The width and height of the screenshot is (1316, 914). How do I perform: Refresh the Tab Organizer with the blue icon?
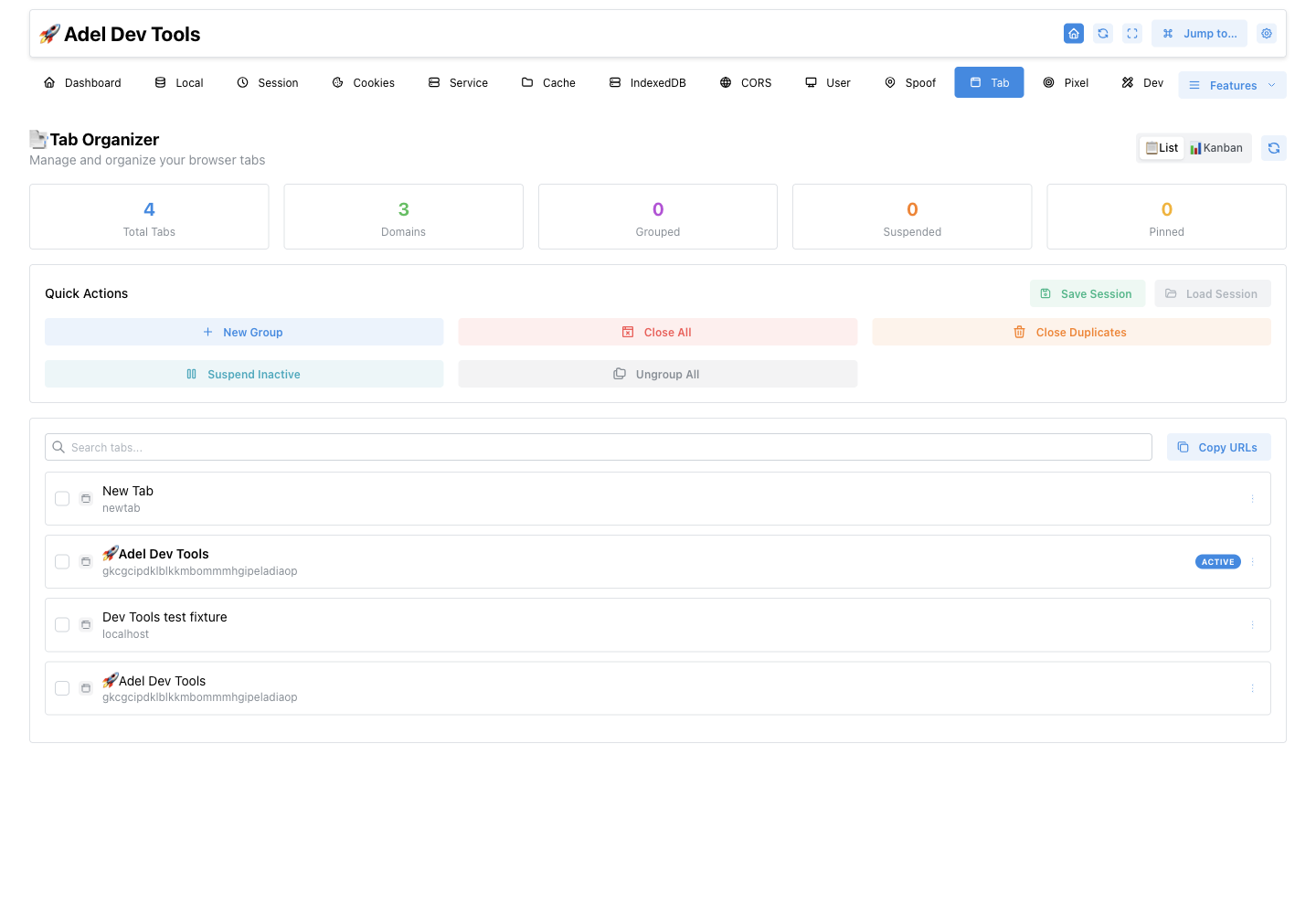coord(1274,148)
